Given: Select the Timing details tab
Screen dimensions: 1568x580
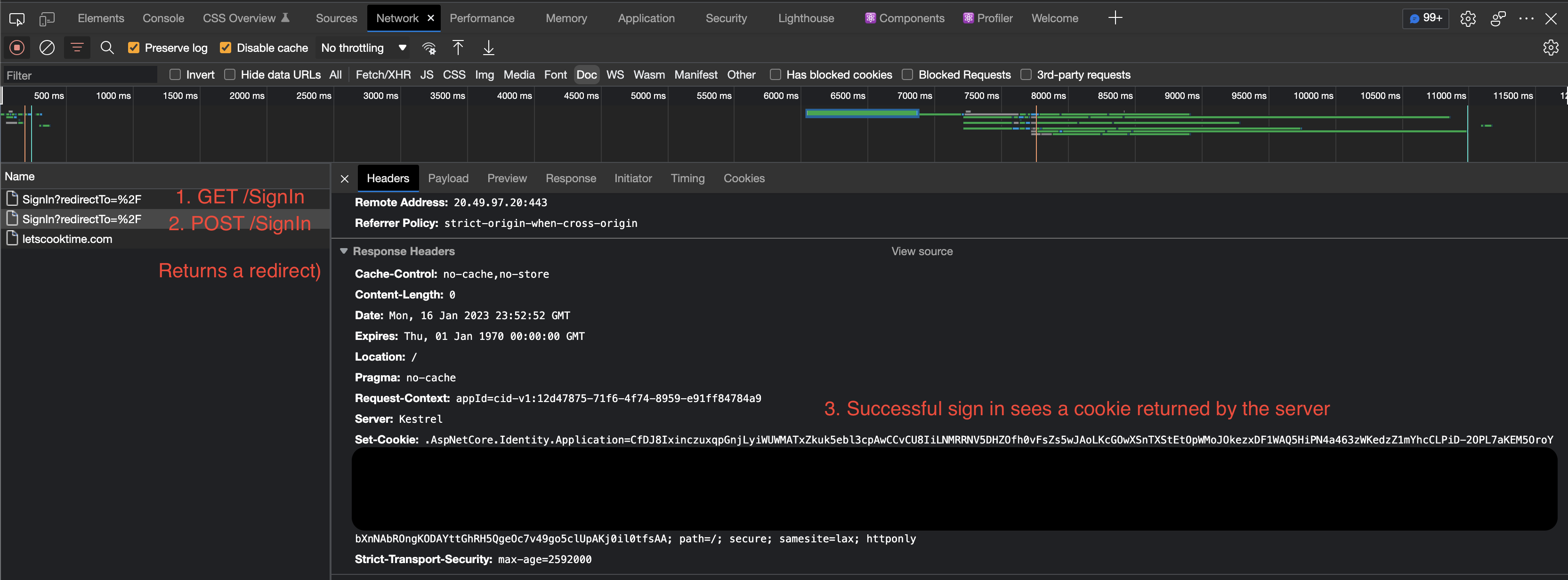Looking at the screenshot, I should point(687,178).
